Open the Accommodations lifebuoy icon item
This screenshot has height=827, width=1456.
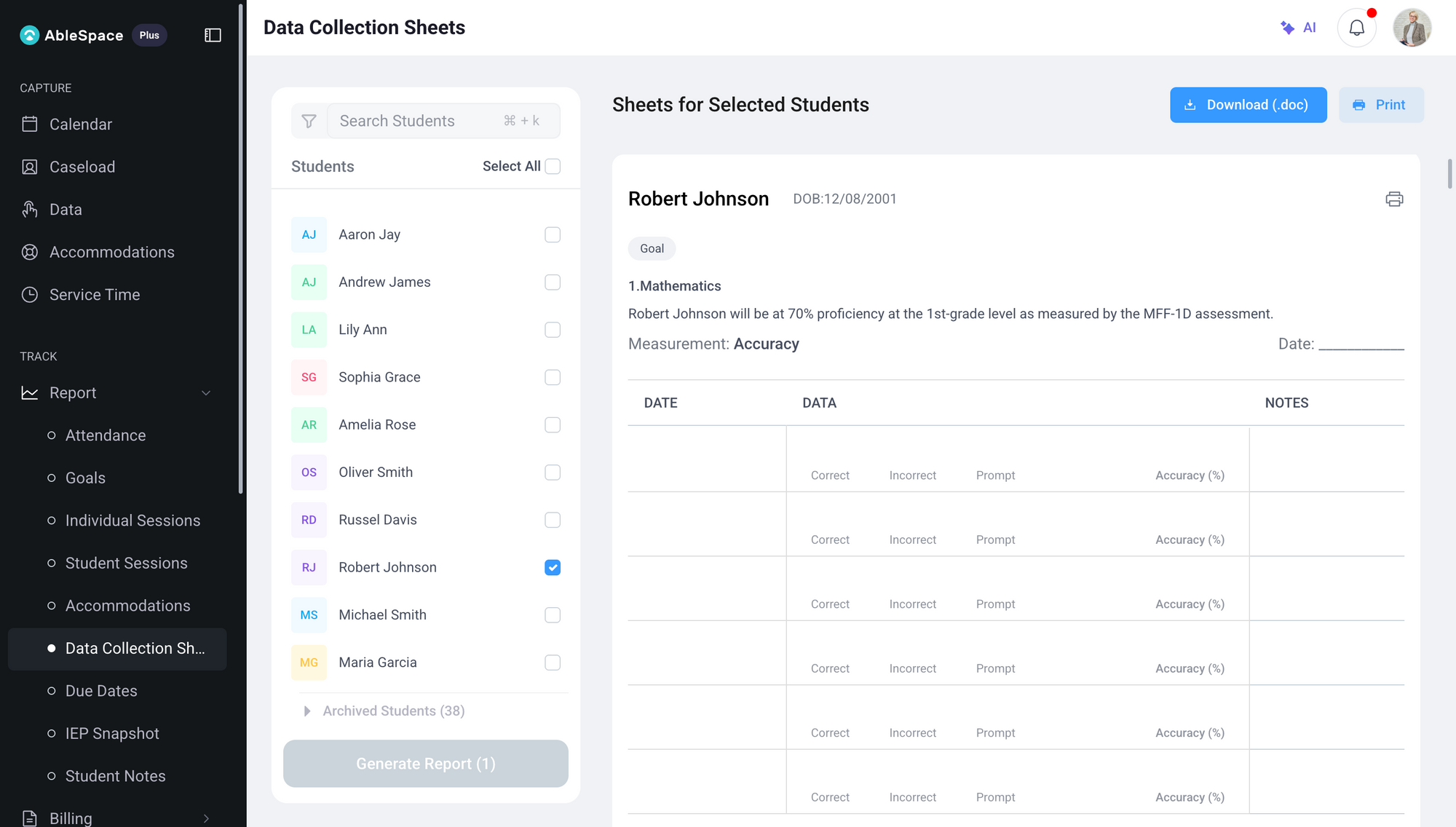[111, 252]
